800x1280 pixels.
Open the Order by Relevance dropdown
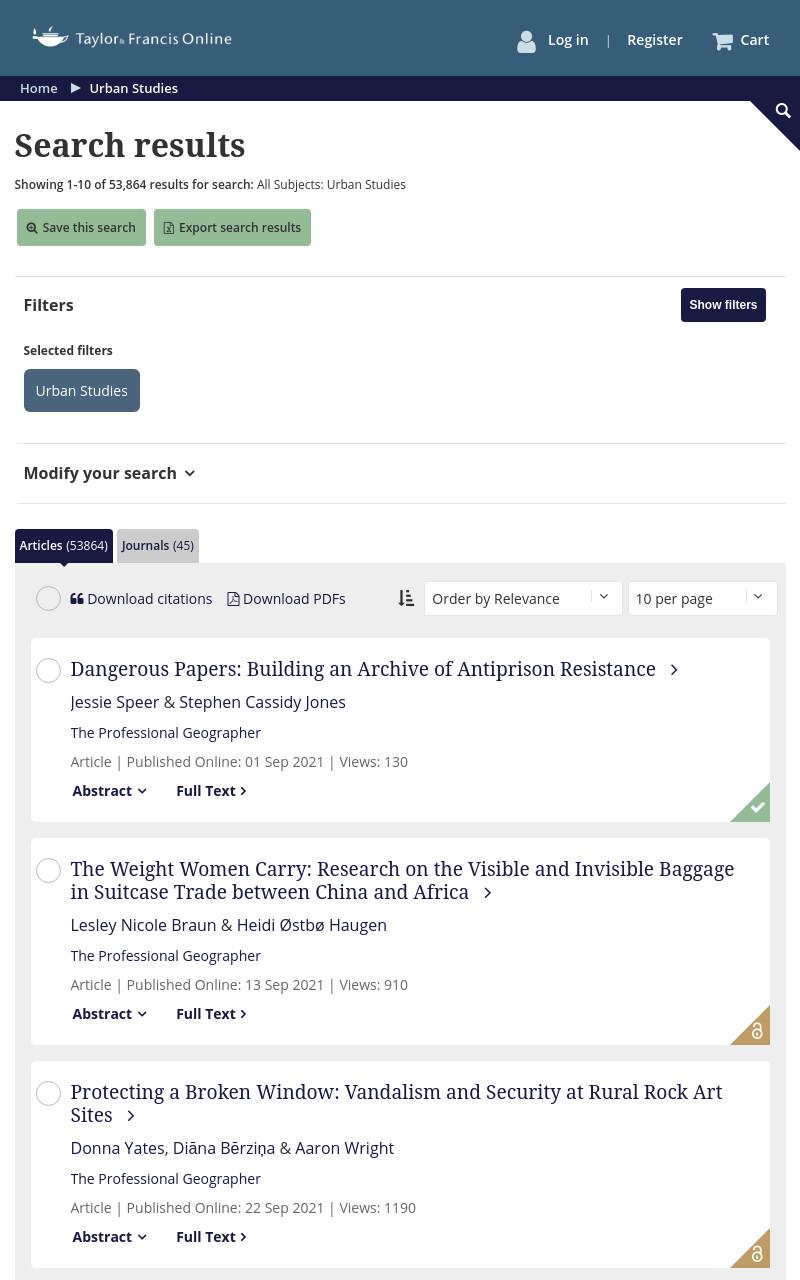(x=523, y=598)
